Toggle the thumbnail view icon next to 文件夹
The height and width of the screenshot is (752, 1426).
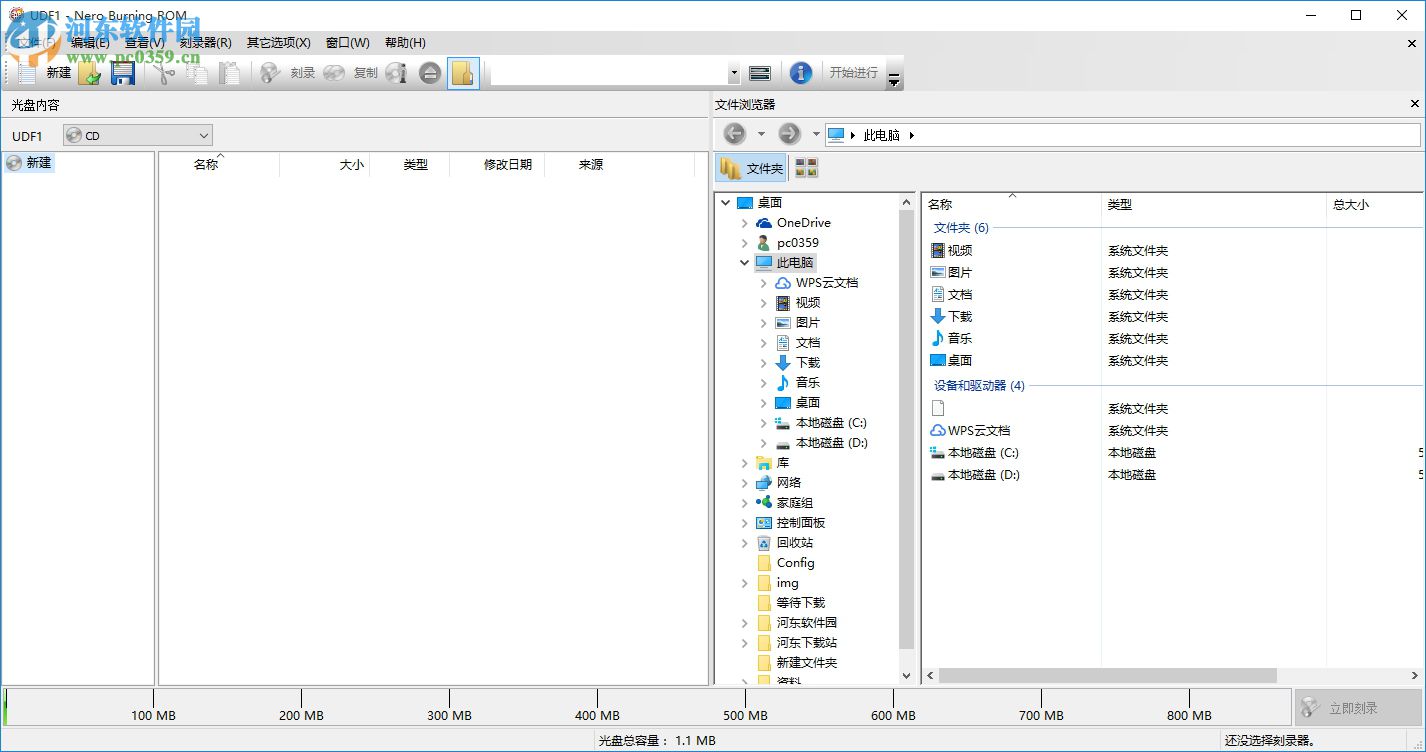coord(806,168)
